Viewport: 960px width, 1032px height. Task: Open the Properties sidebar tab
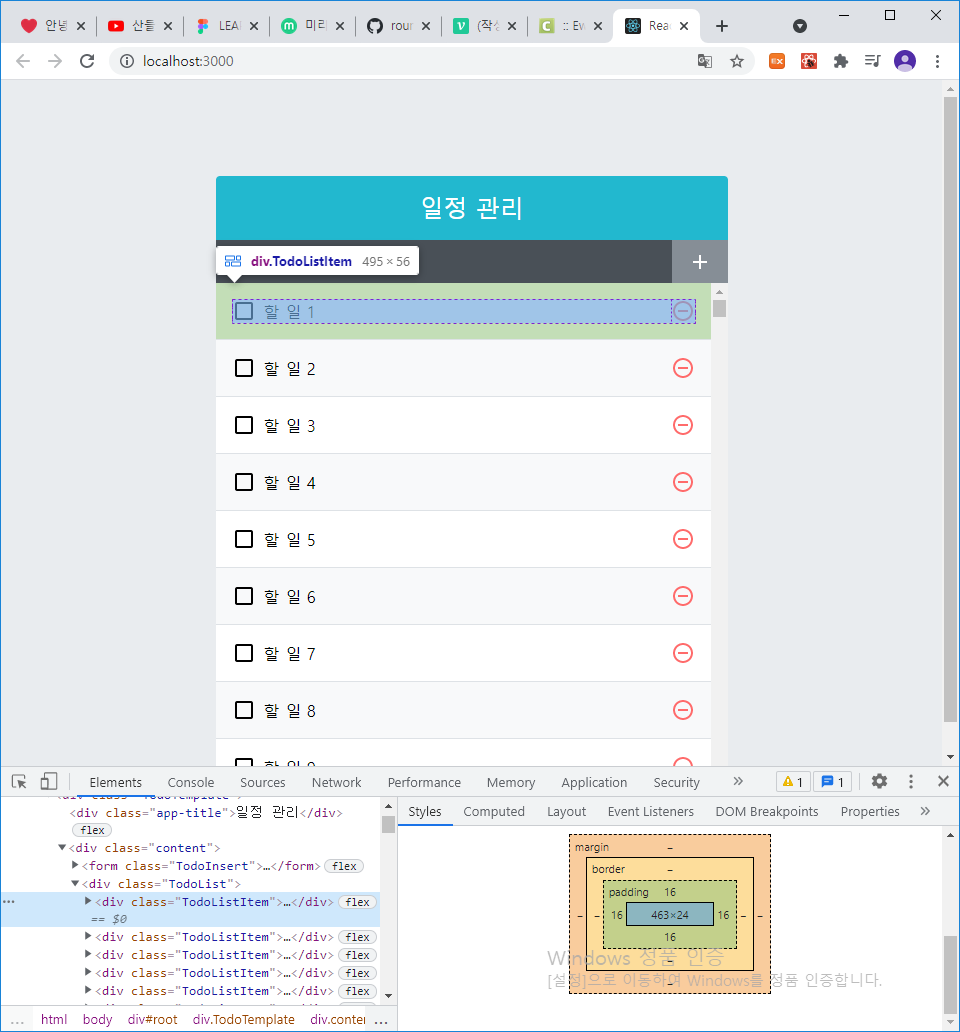click(869, 812)
